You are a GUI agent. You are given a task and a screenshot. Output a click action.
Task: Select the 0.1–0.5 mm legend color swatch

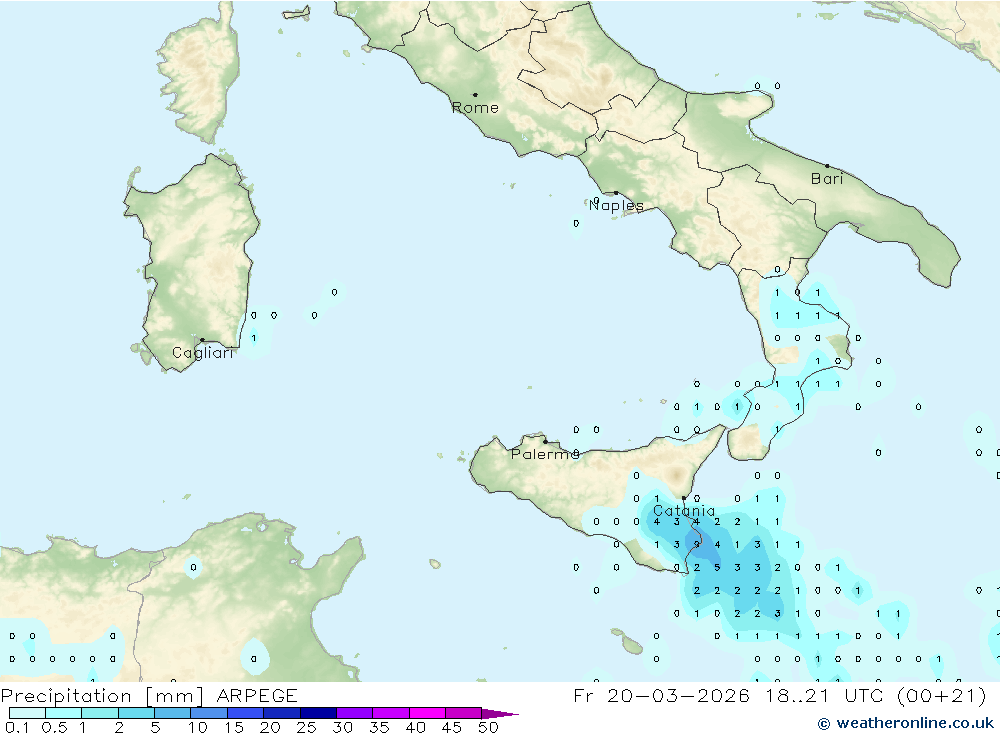tap(27, 713)
